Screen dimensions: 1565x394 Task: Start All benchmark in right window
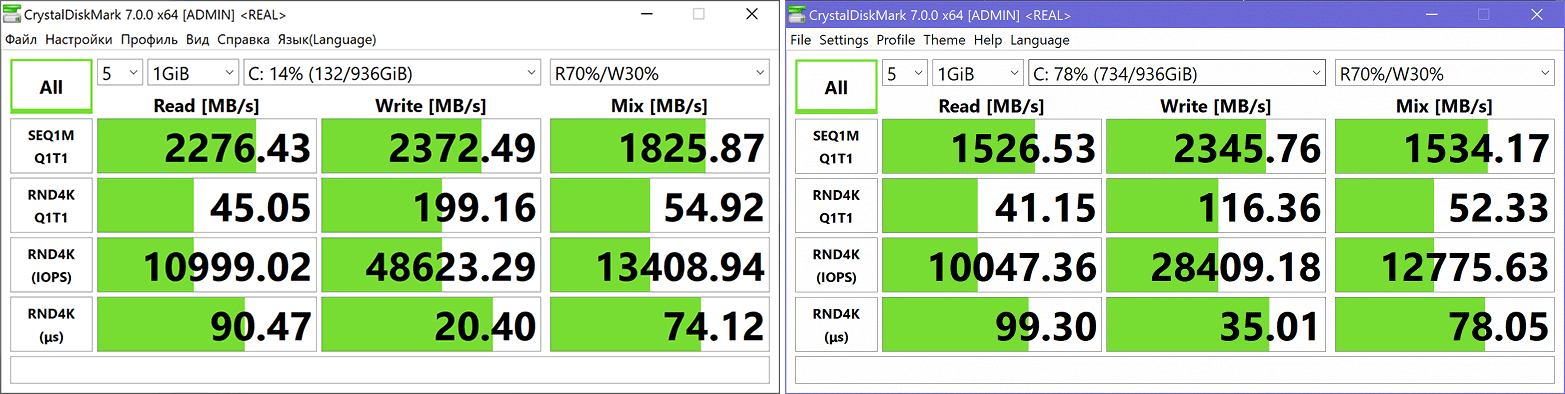836,87
